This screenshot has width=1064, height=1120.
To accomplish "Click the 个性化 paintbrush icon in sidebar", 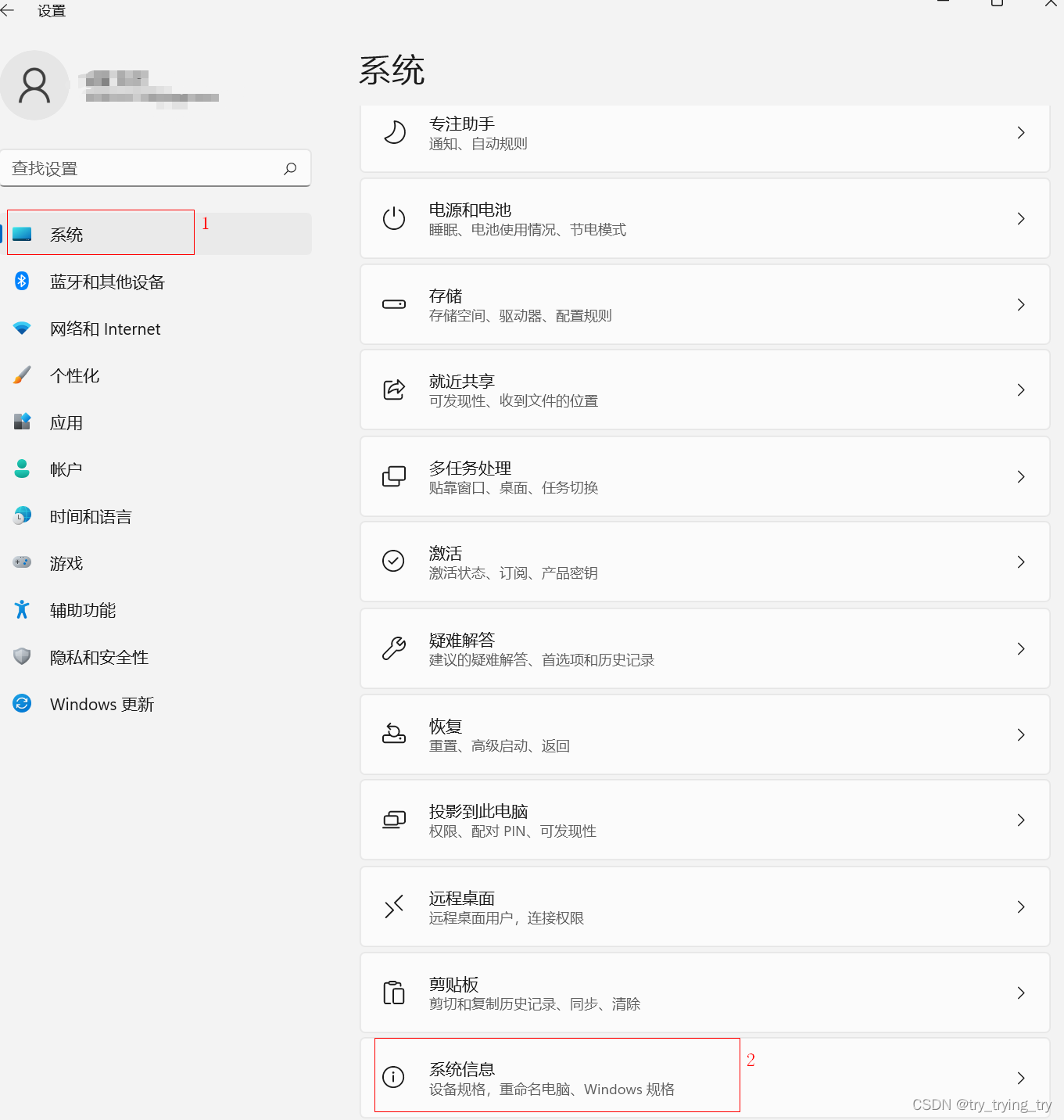I will point(21,375).
